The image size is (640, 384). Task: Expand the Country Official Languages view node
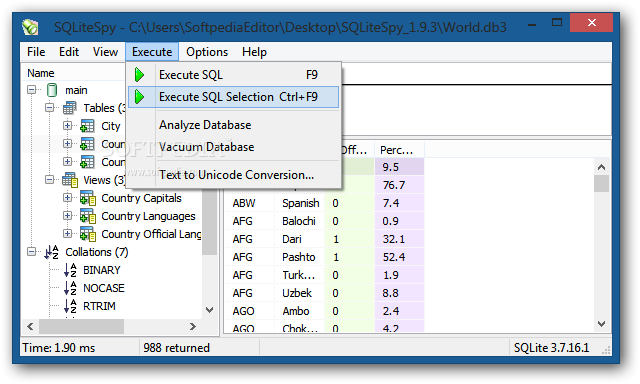click(x=68, y=233)
